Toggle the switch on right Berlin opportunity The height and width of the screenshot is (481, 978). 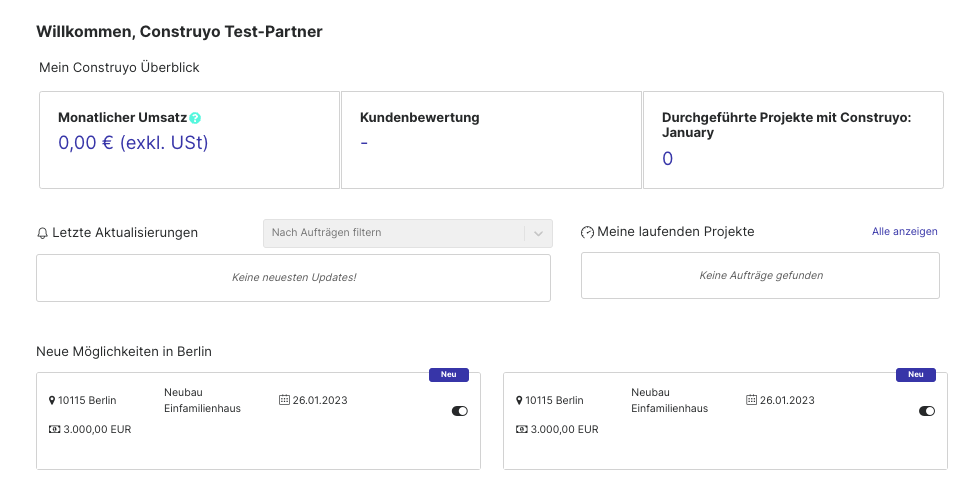[x=927, y=411]
